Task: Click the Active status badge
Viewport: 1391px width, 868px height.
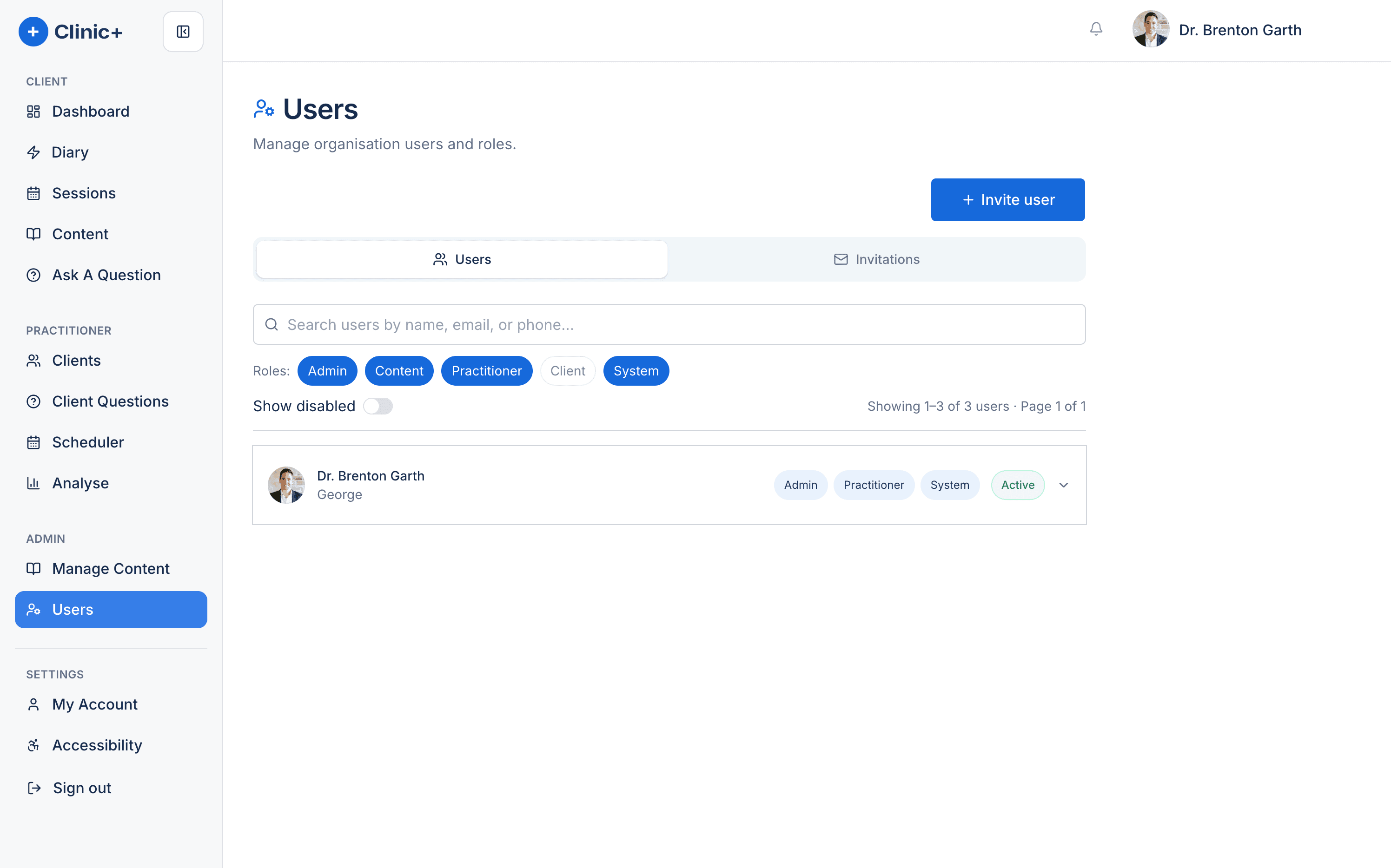Action: tap(1018, 485)
